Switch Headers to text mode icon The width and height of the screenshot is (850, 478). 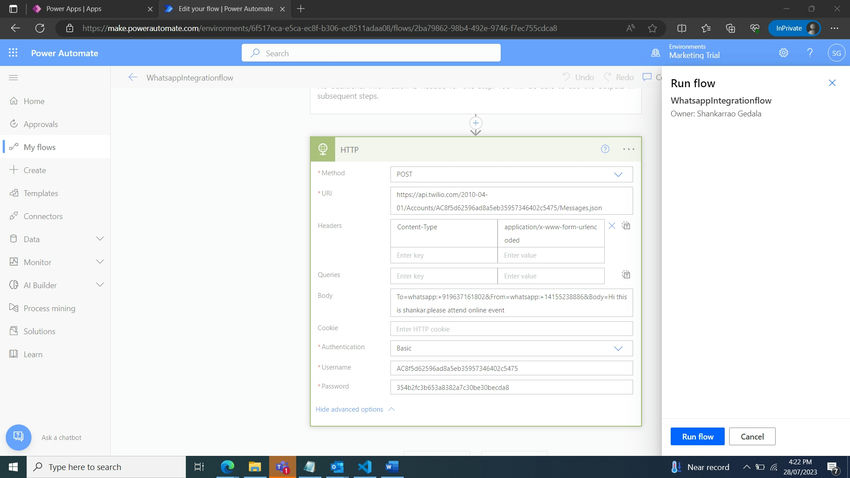tap(626, 226)
